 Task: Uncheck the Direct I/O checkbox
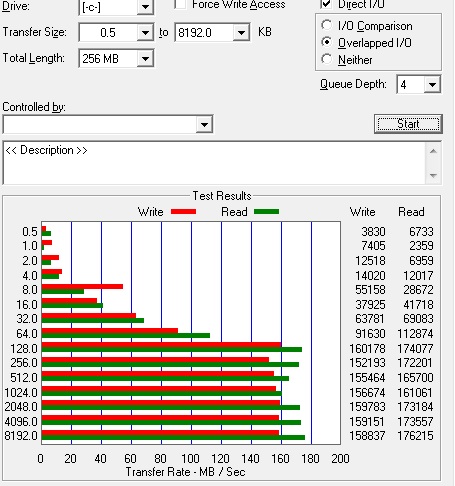click(x=326, y=4)
